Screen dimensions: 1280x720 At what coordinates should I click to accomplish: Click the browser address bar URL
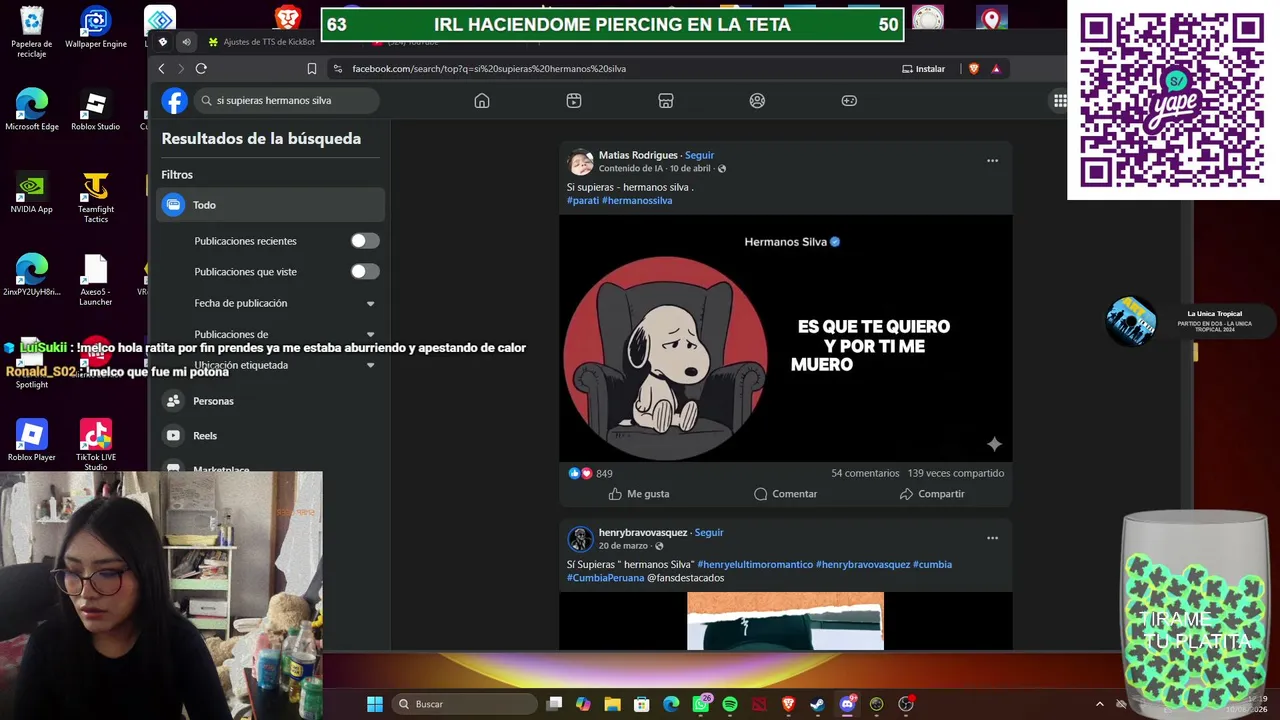[489, 69]
